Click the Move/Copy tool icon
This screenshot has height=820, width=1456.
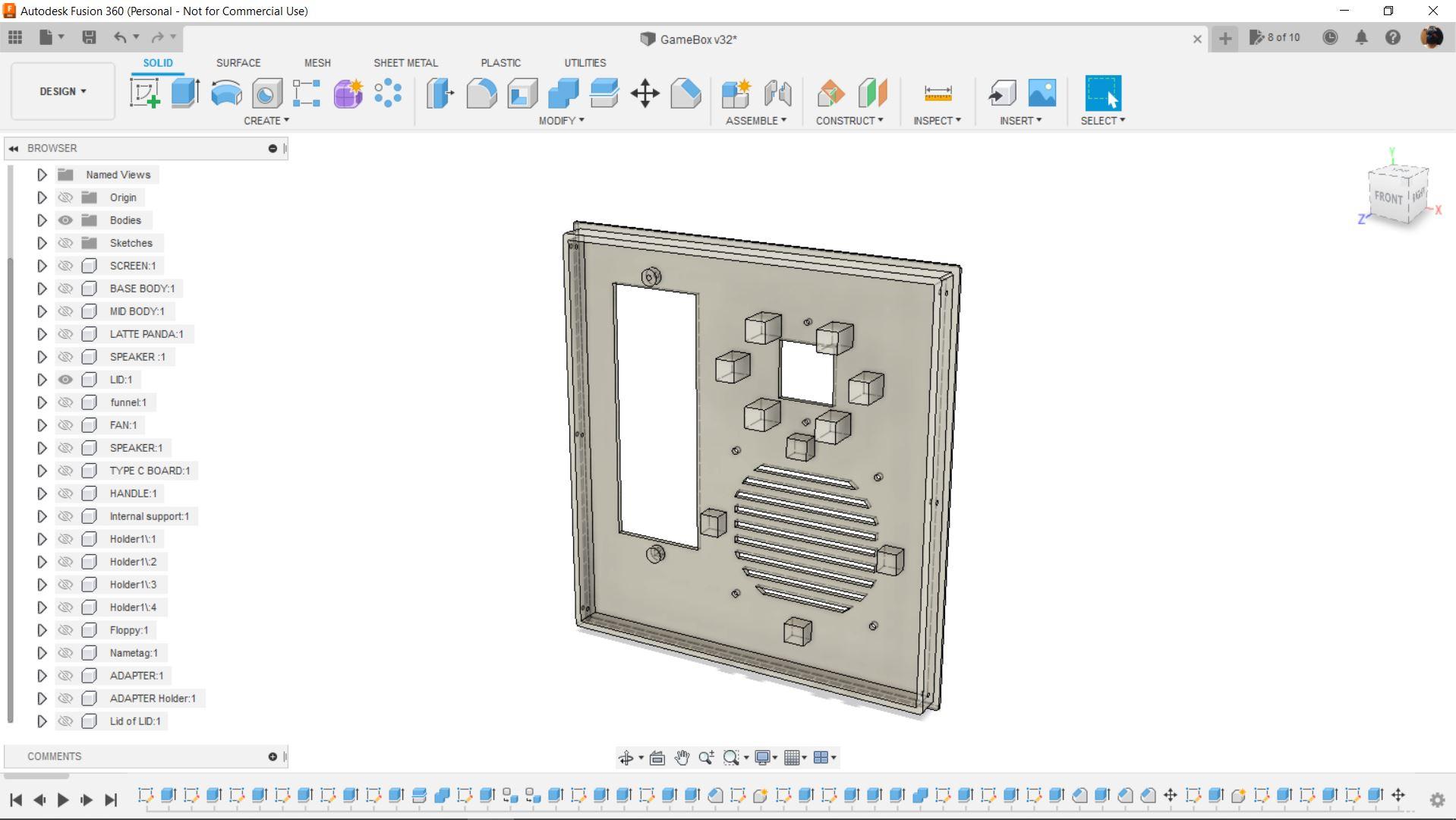(645, 93)
